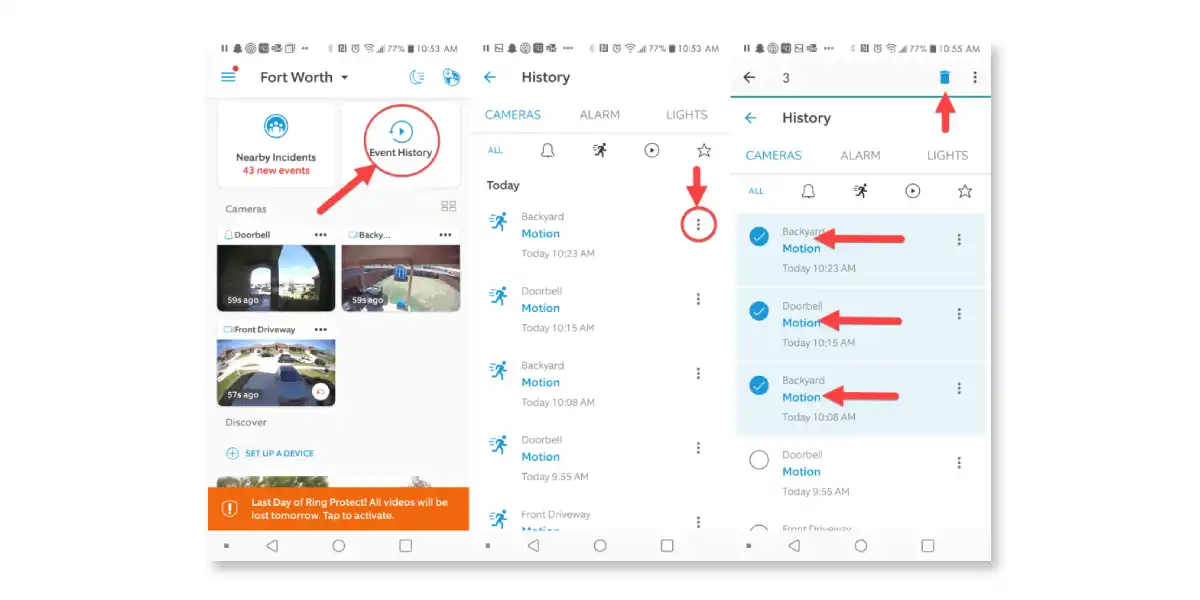
Task: Uncheck the Backyard 10:23 AM event
Action: (x=759, y=237)
